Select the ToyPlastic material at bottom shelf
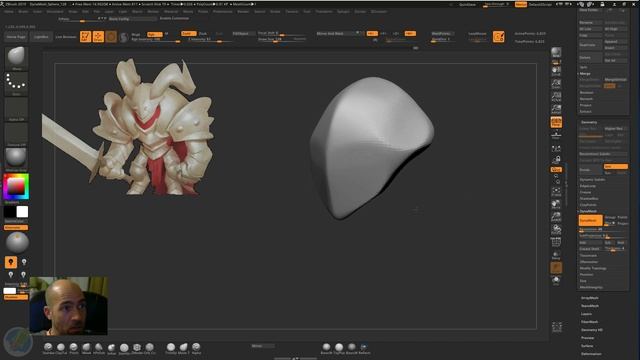640x360 pixels. (339, 348)
